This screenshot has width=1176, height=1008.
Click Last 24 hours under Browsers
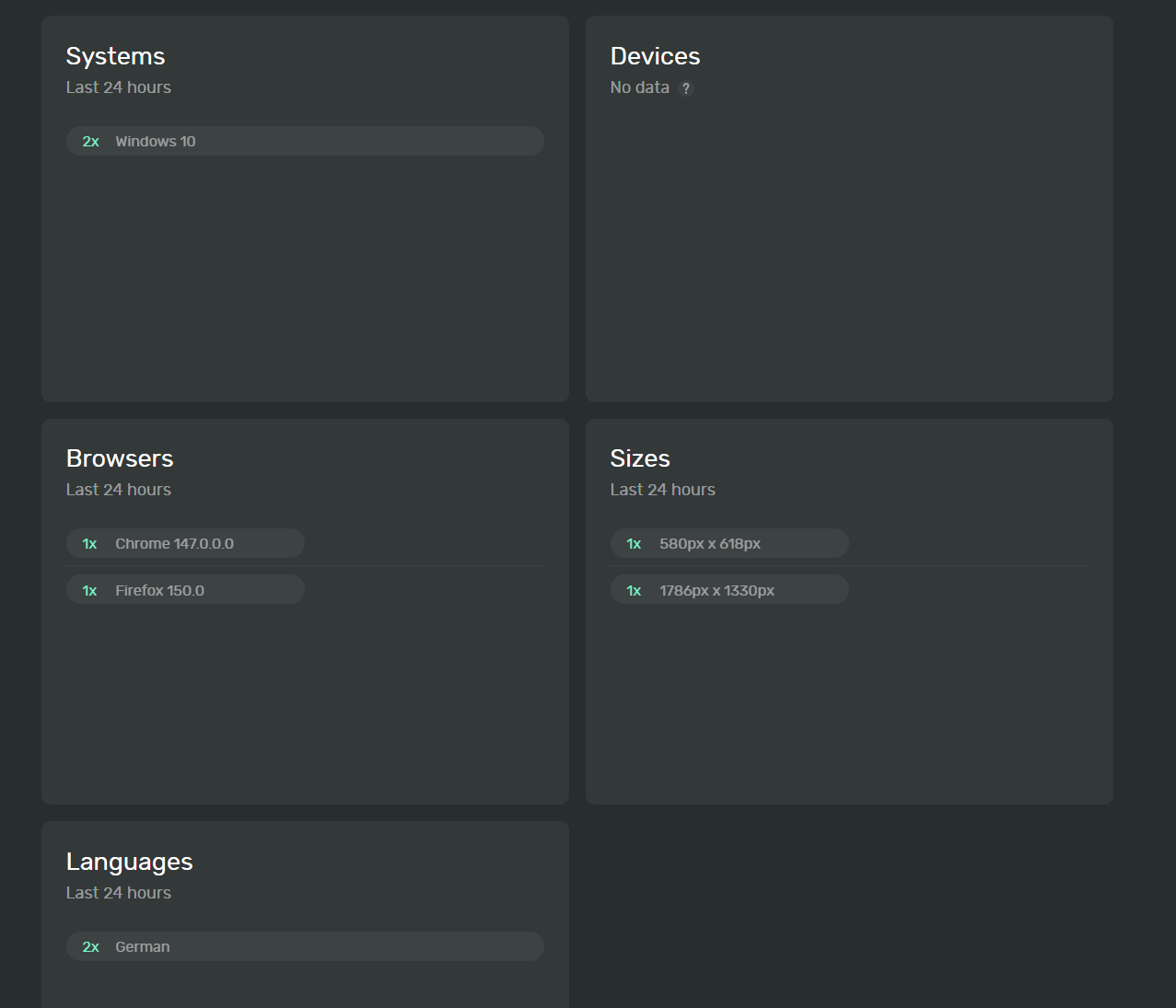[118, 490]
